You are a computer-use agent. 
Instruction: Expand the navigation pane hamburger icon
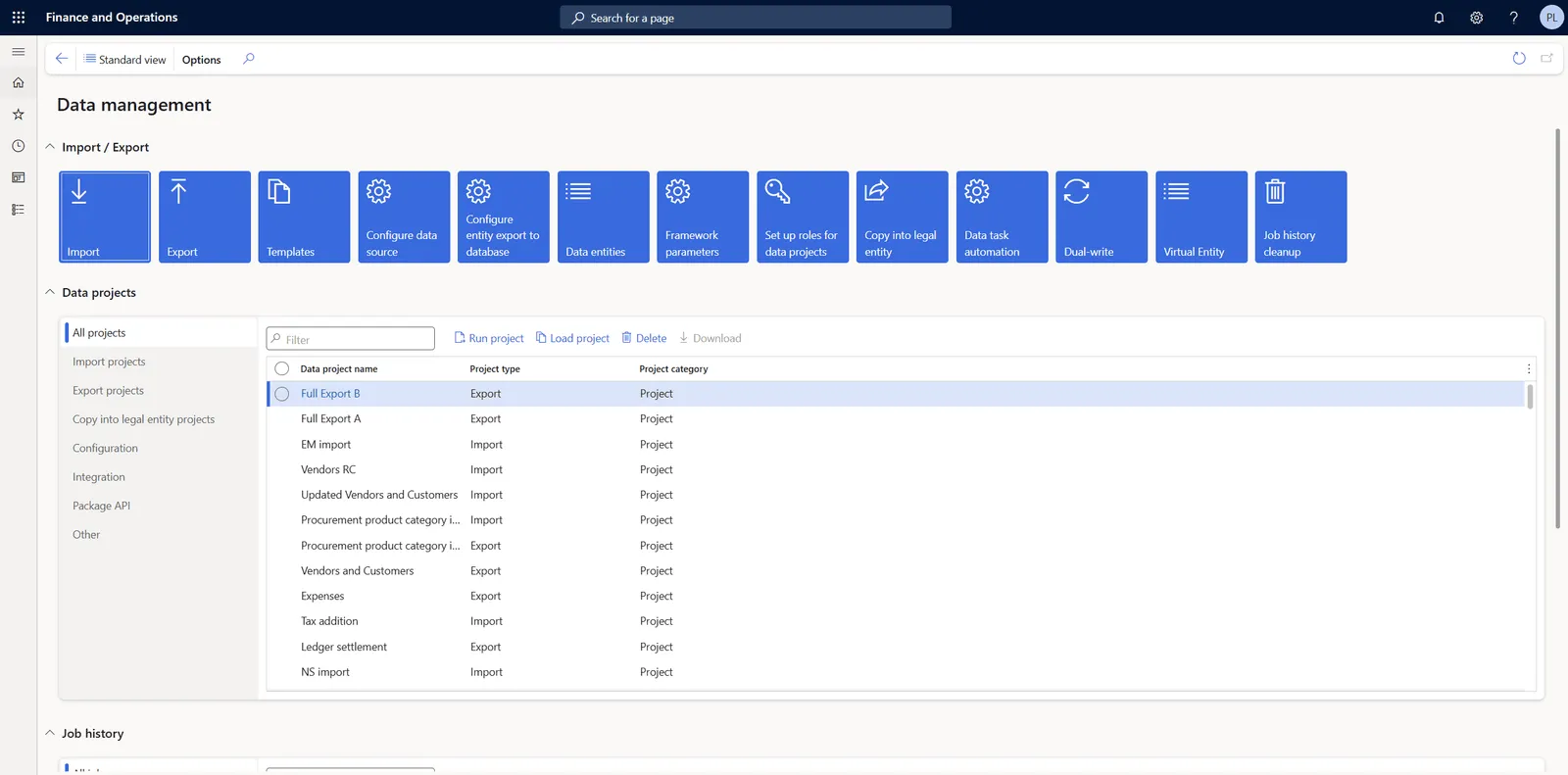tap(19, 52)
